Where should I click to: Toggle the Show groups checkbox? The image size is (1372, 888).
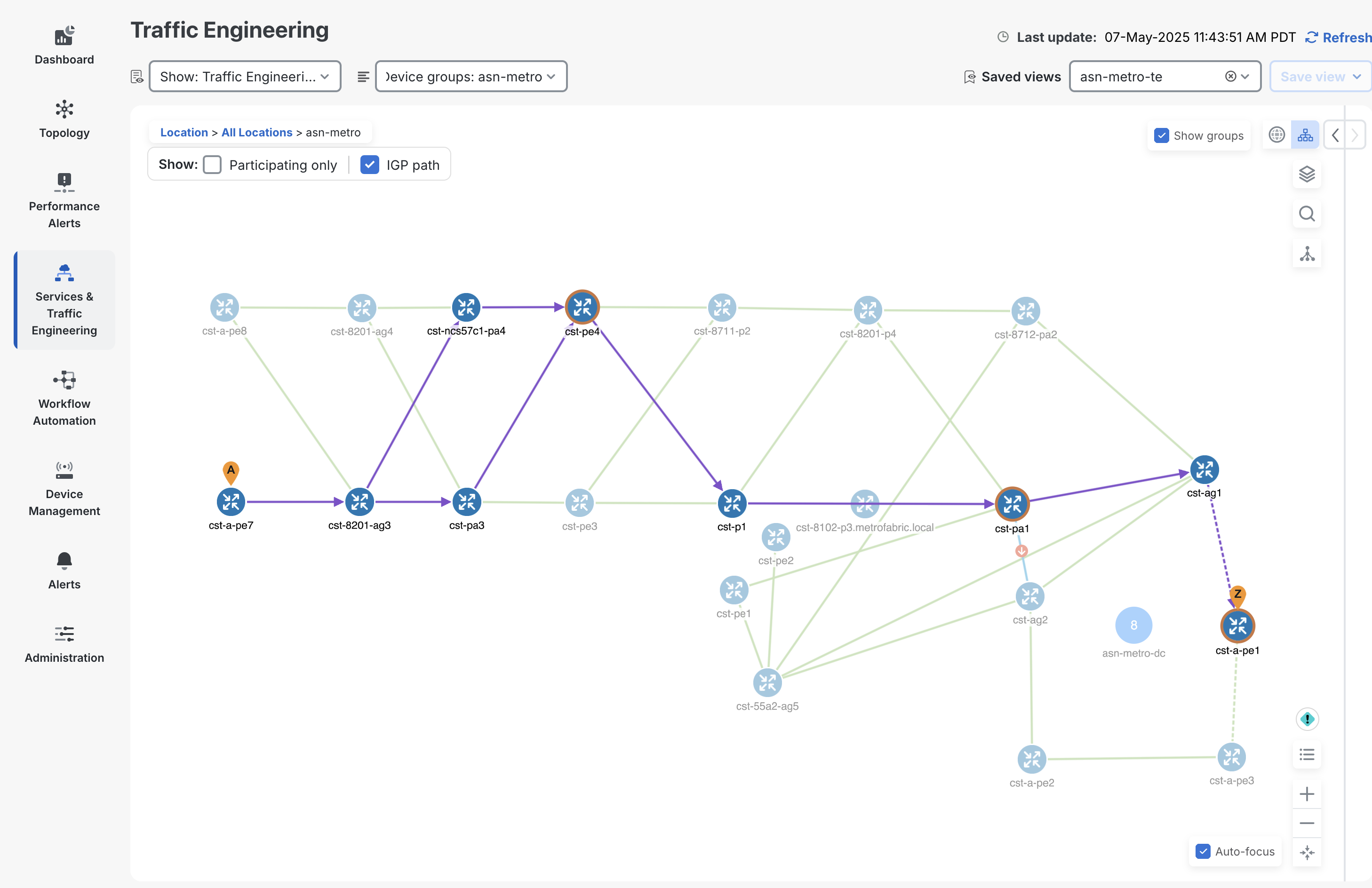(x=1161, y=135)
